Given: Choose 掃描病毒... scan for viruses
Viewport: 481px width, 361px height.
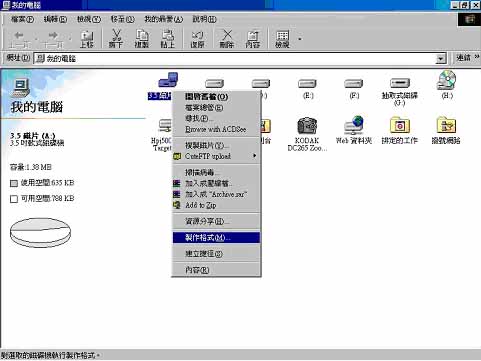Looking at the screenshot, I should [216, 172].
